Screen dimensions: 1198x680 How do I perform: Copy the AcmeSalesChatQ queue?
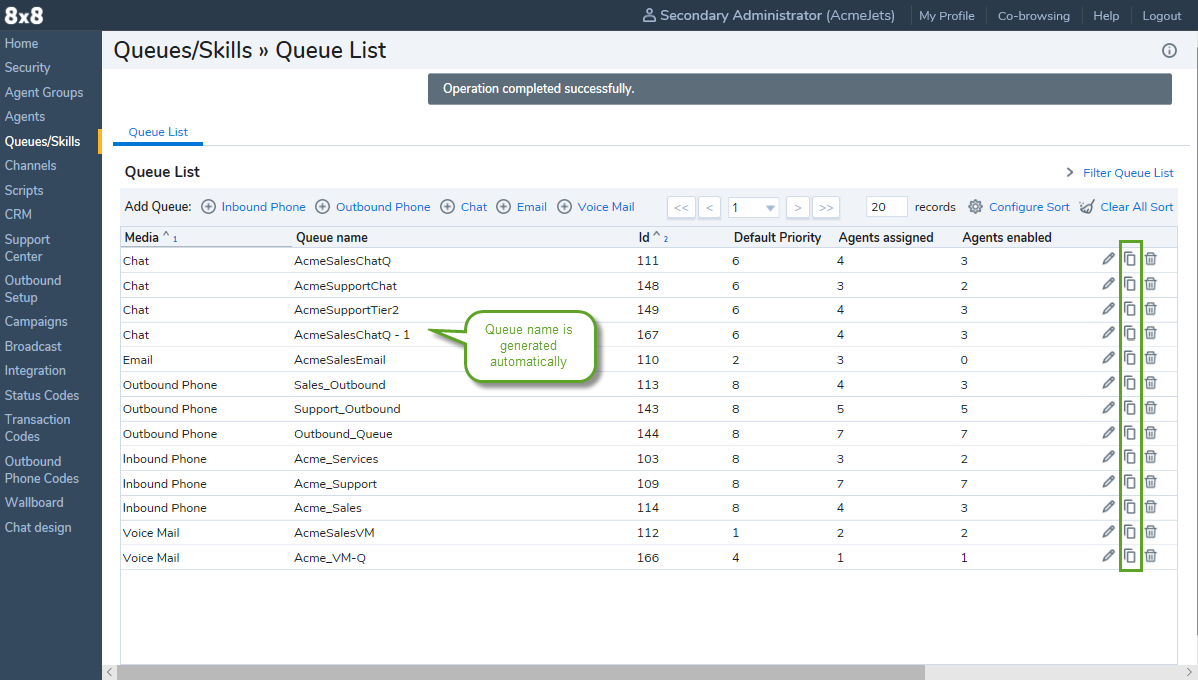coord(1129,259)
